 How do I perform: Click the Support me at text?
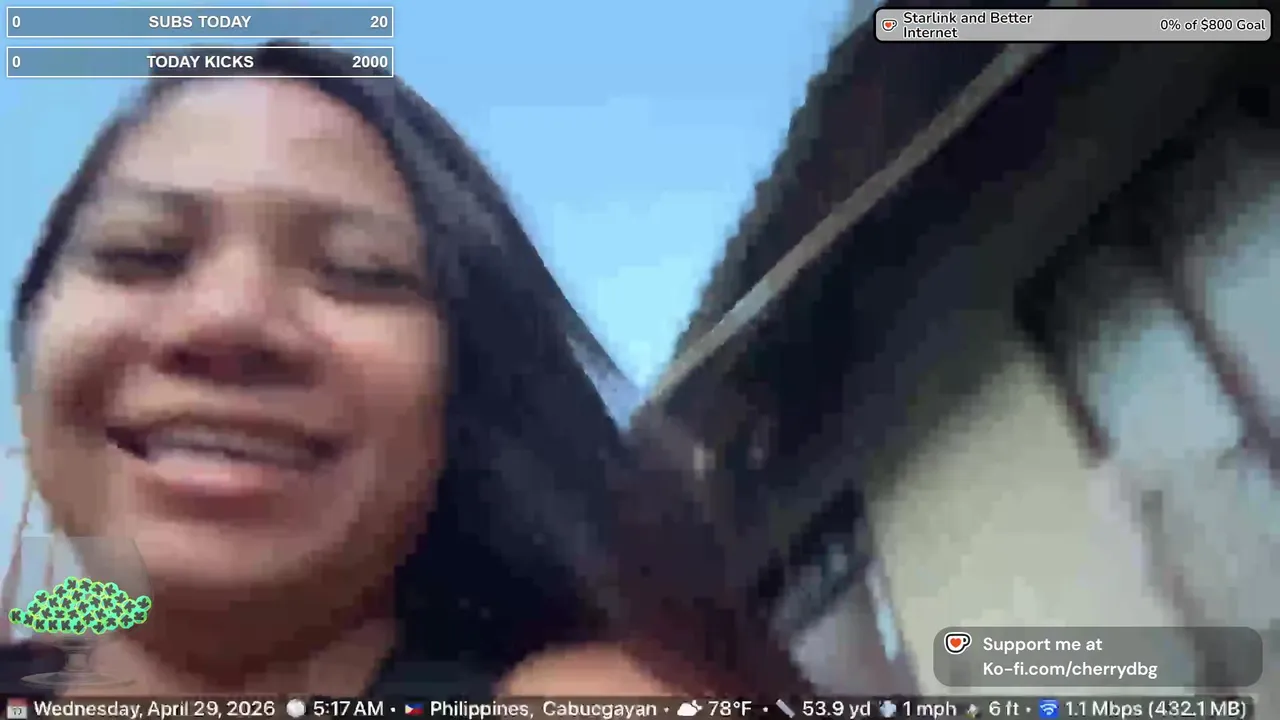(x=1042, y=645)
